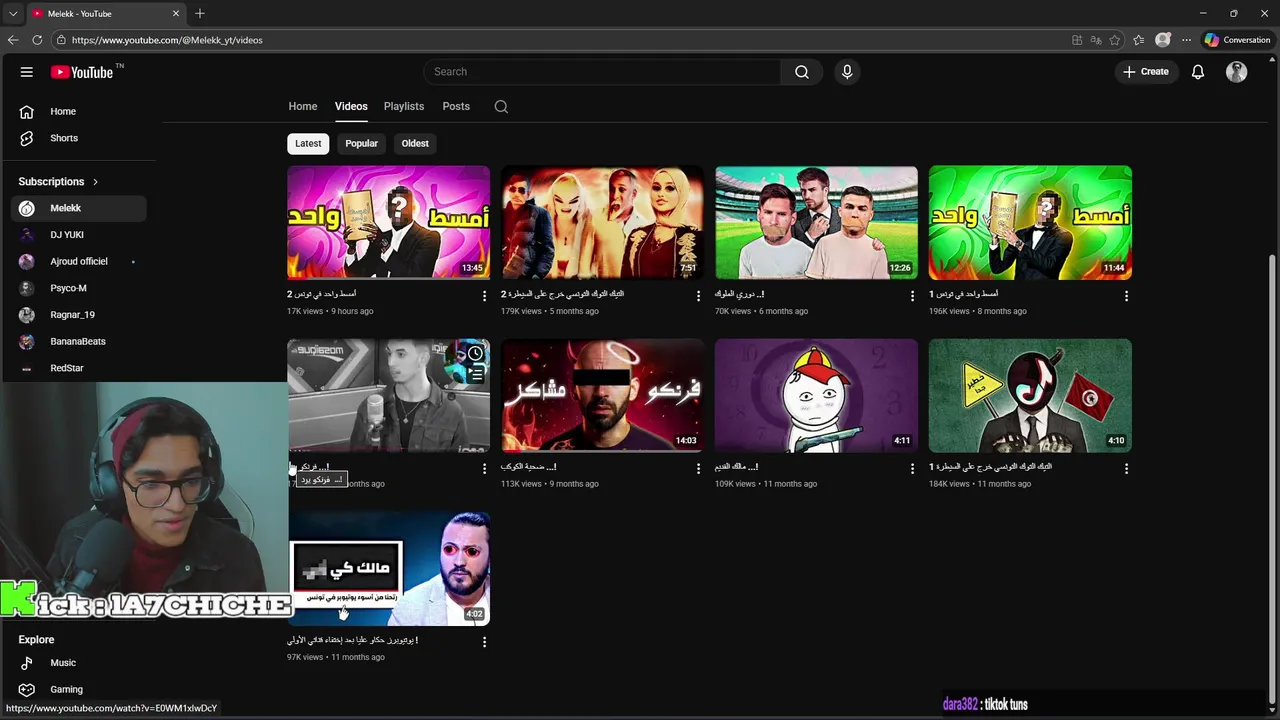Open options menu for 184K views video
The image size is (1280, 720).
(x=1126, y=469)
